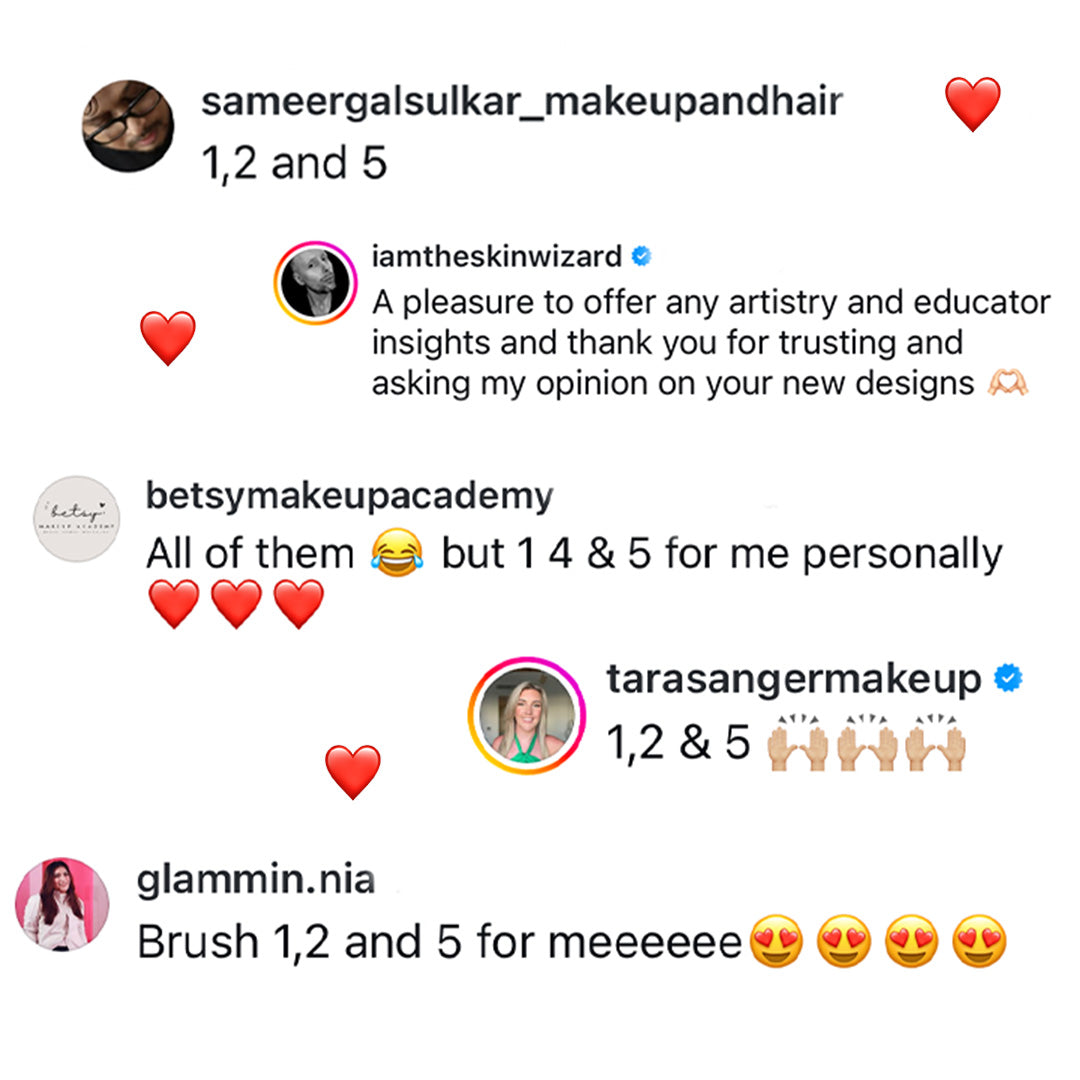
Task: Click tarasangermakeup's blue verified badge
Action: tap(1007, 680)
